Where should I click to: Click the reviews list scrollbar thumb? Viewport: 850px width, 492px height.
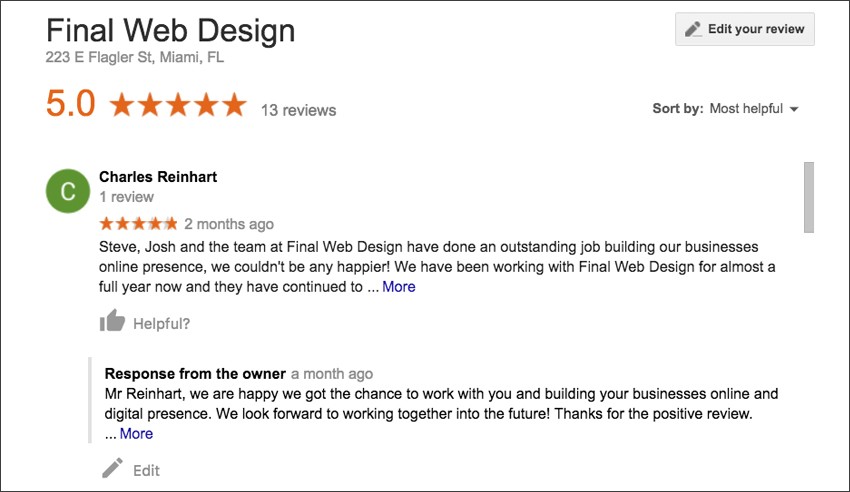[809, 197]
